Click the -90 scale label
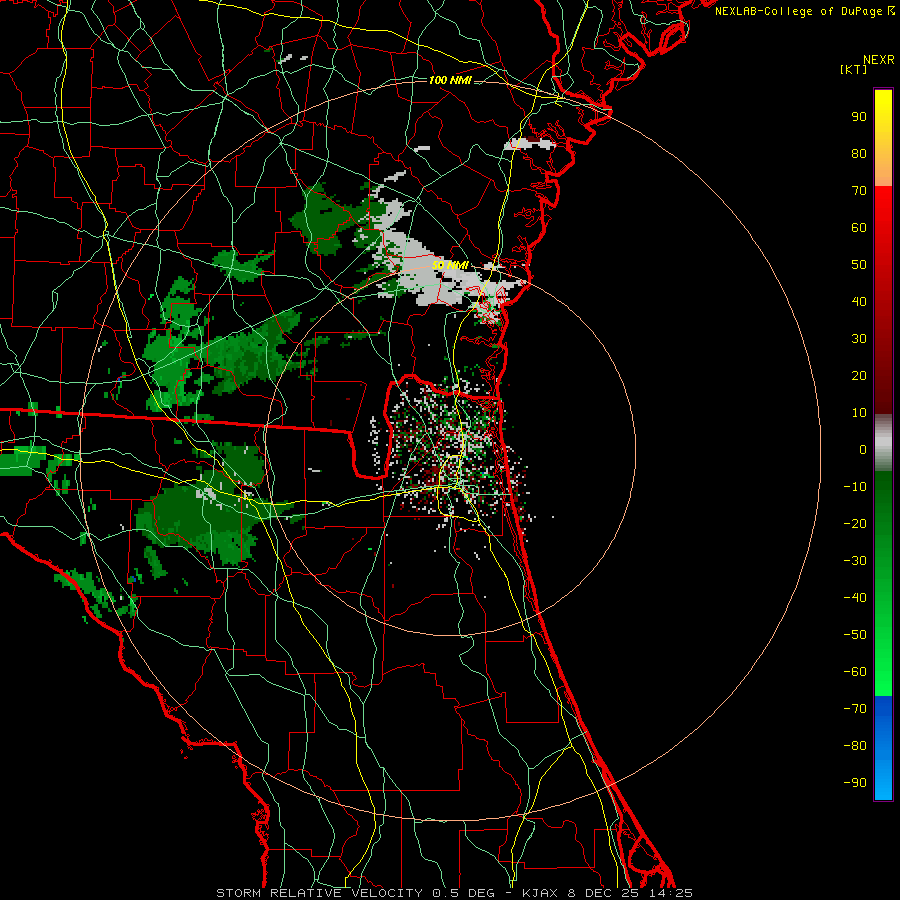Screen dimensions: 900x900 [x=855, y=783]
